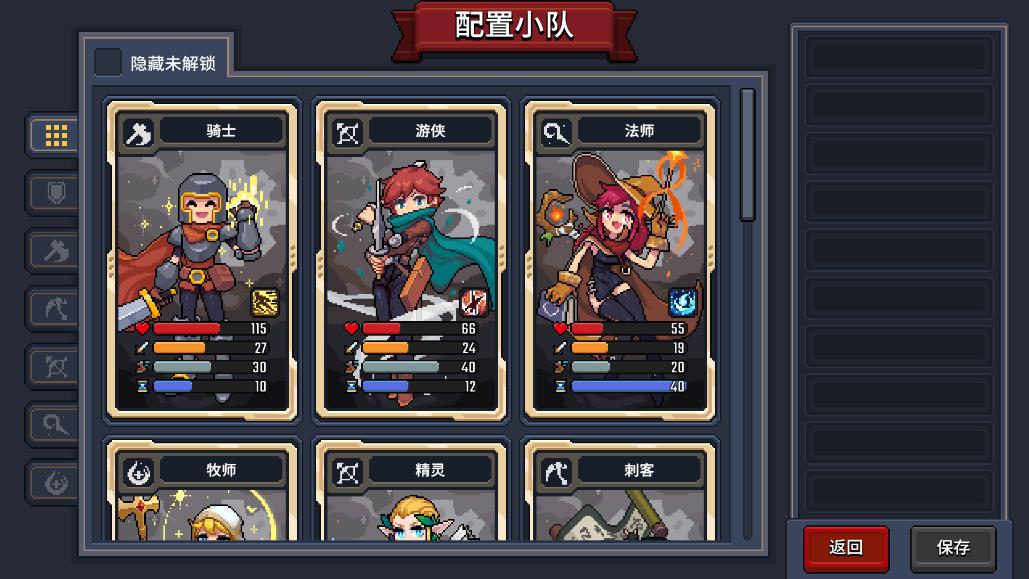Click the 返回 button
Screen dimensions: 1029x579
pos(846,547)
